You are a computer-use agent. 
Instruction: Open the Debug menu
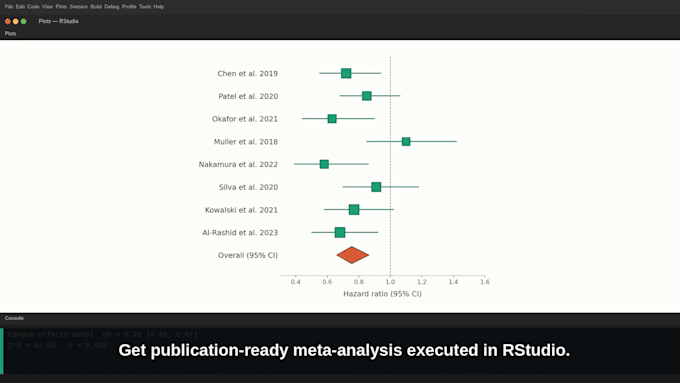point(111,7)
